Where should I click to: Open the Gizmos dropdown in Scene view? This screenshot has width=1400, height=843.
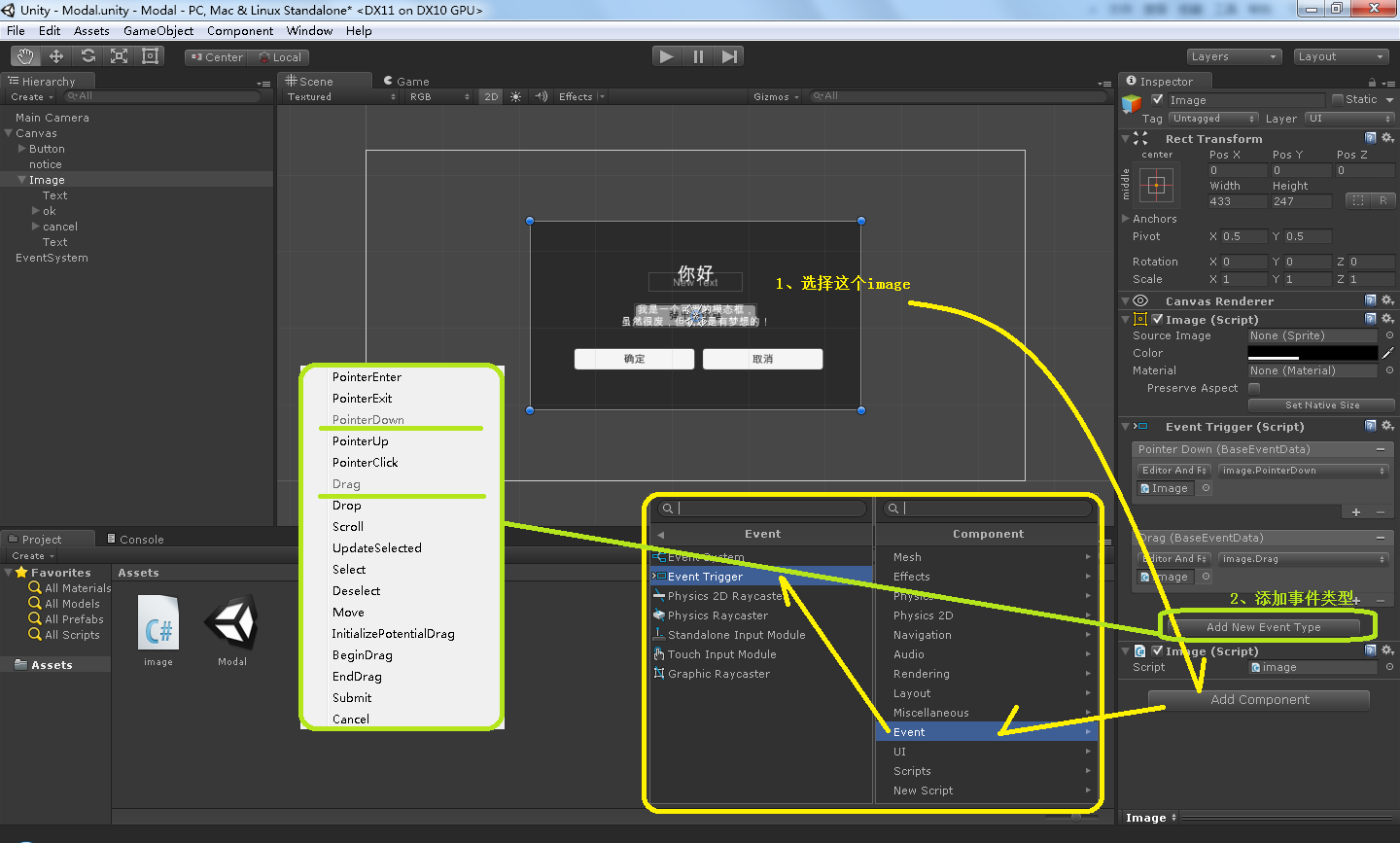776,96
